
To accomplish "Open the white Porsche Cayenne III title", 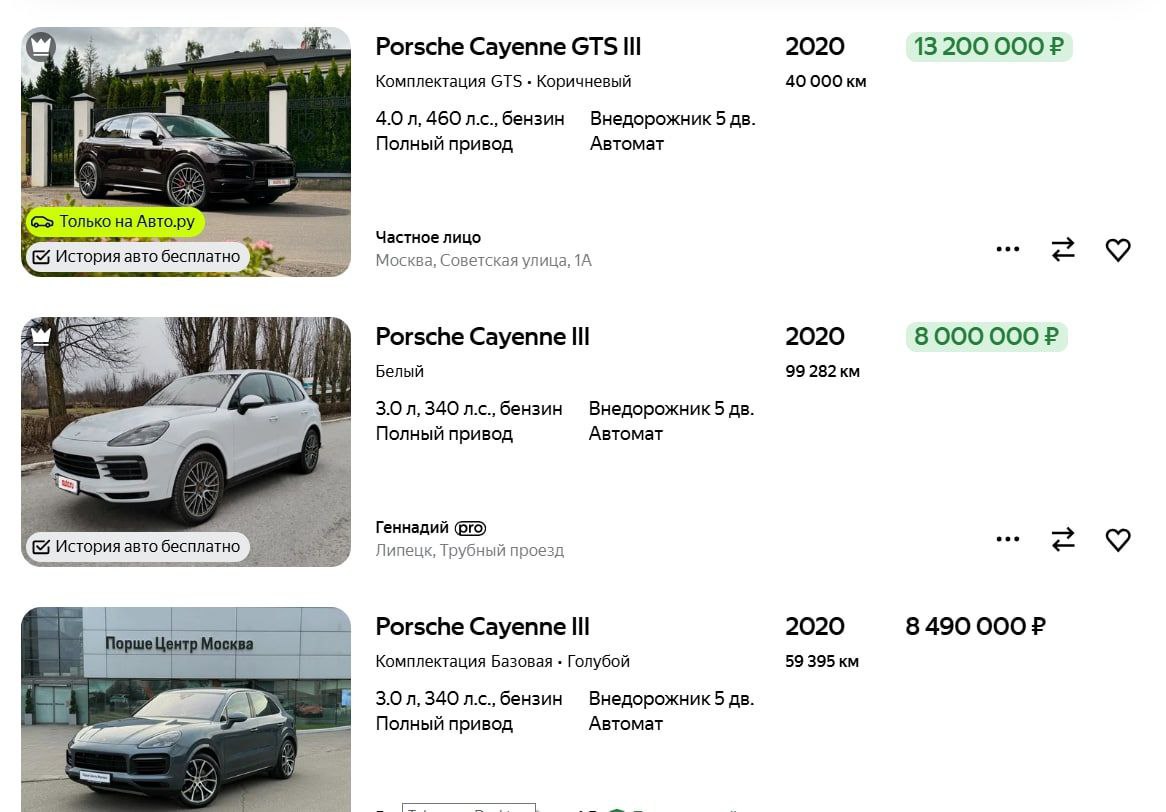I will pyautogui.click(x=482, y=337).
